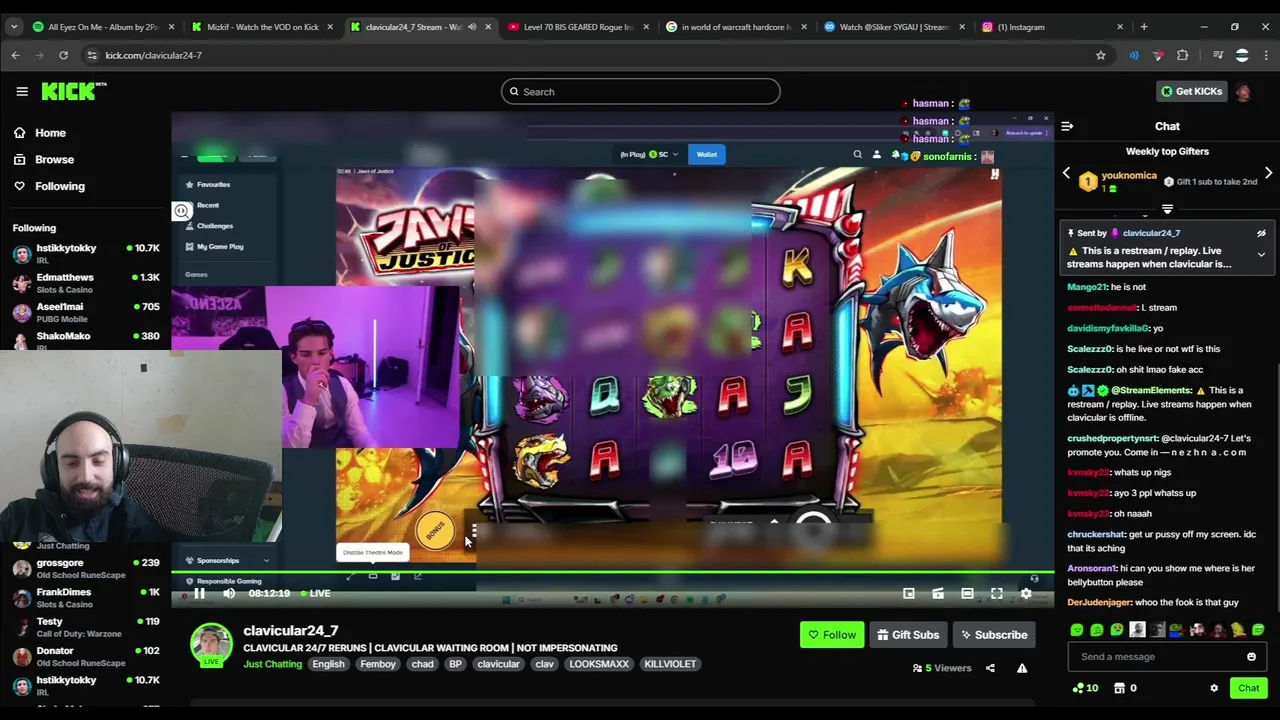
Task: Bookmark this page with star icon
Action: click(x=1101, y=55)
